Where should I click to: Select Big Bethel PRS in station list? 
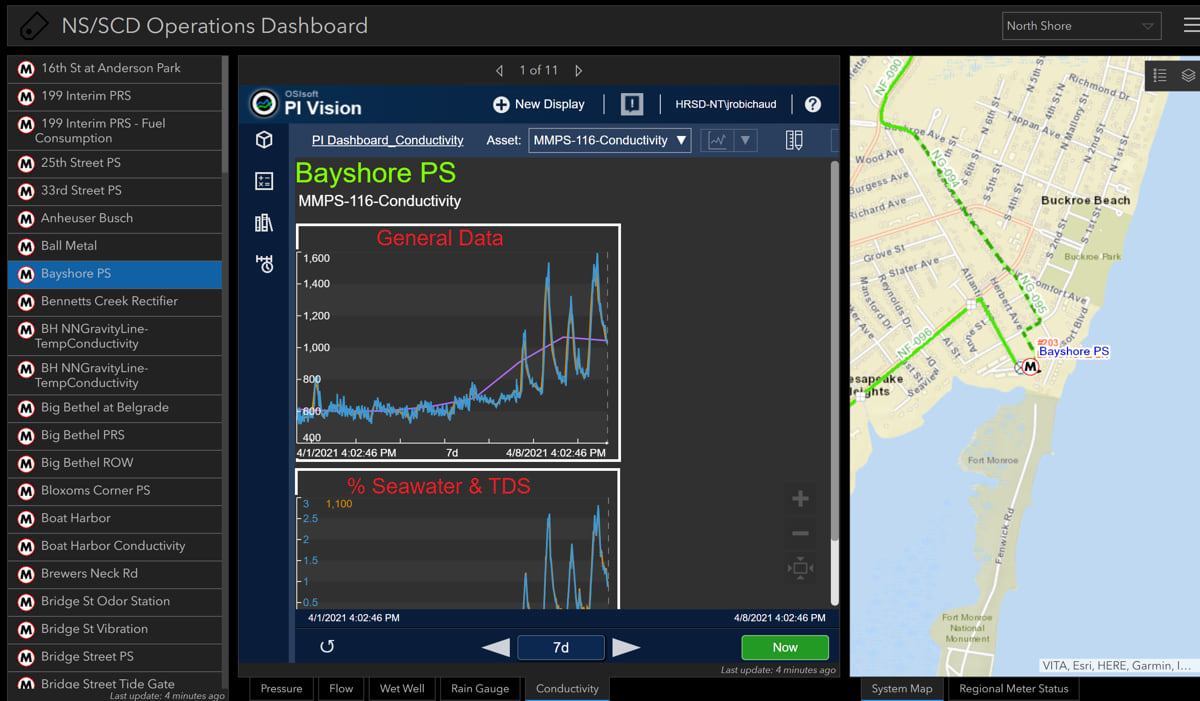click(115, 436)
